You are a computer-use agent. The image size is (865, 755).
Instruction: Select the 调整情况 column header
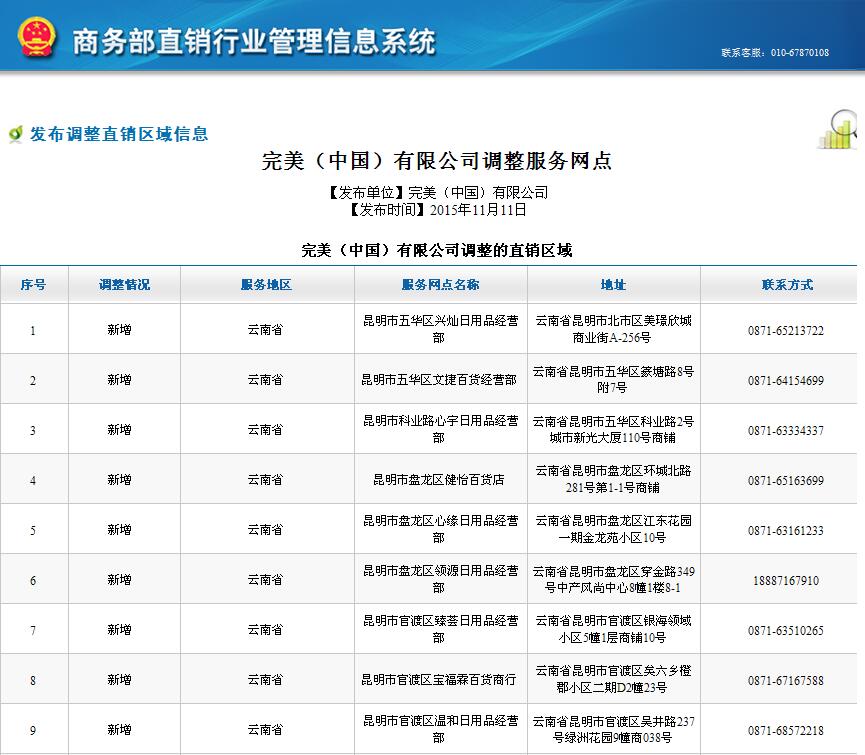[x=124, y=285]
